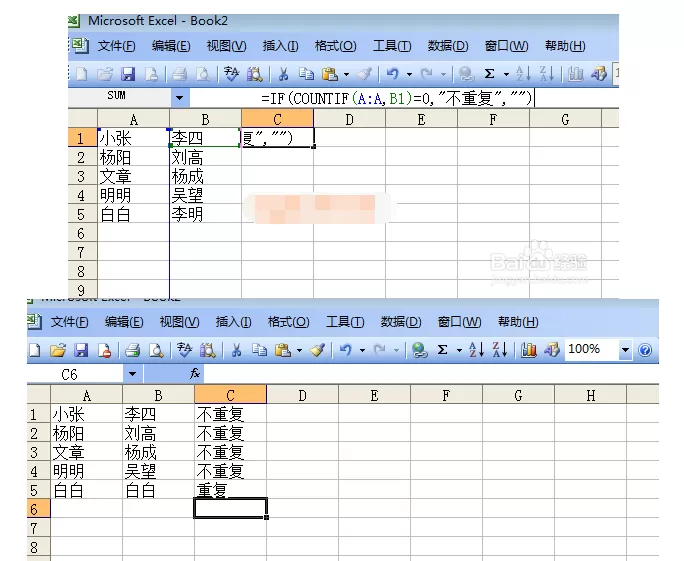Open the 视图(V) menu in the upper Excel window
This screenshot has width=684, height=561.
coord(226,46)
